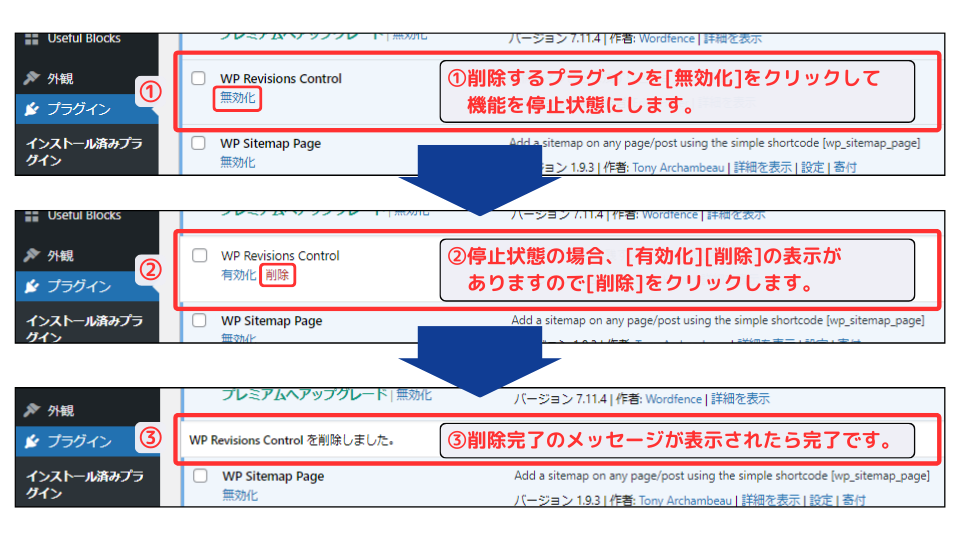
Task: Click the 'WP Revisions Control を削除しました。' message
Action: 292,440
